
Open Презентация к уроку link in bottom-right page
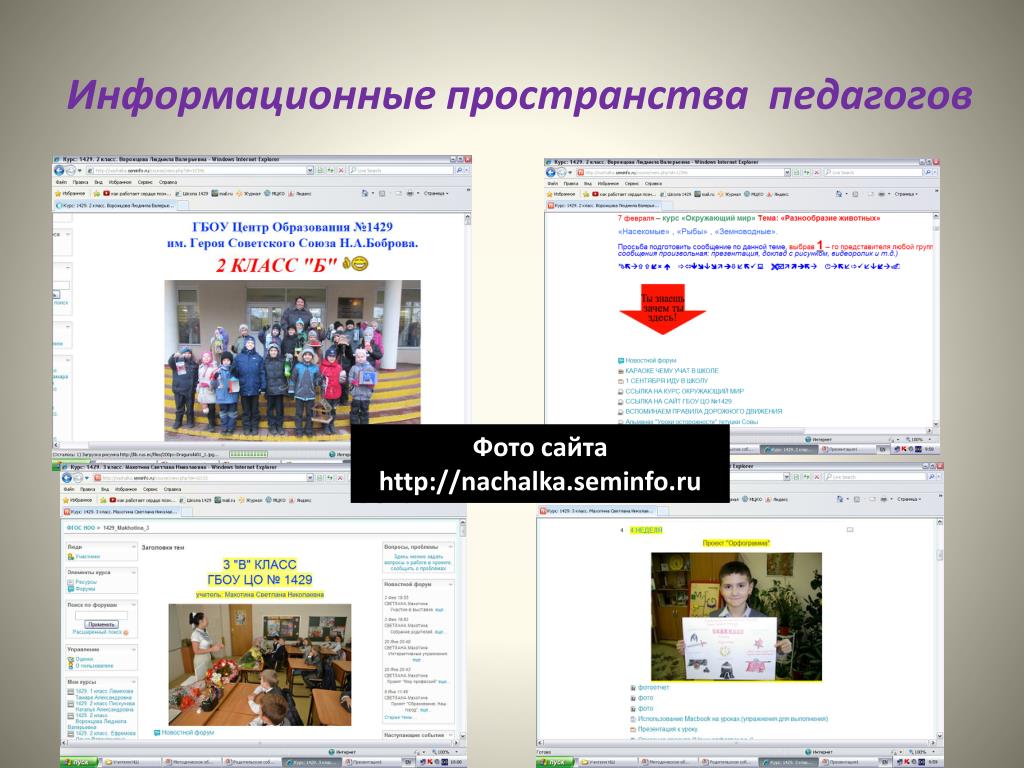(667, 729)
